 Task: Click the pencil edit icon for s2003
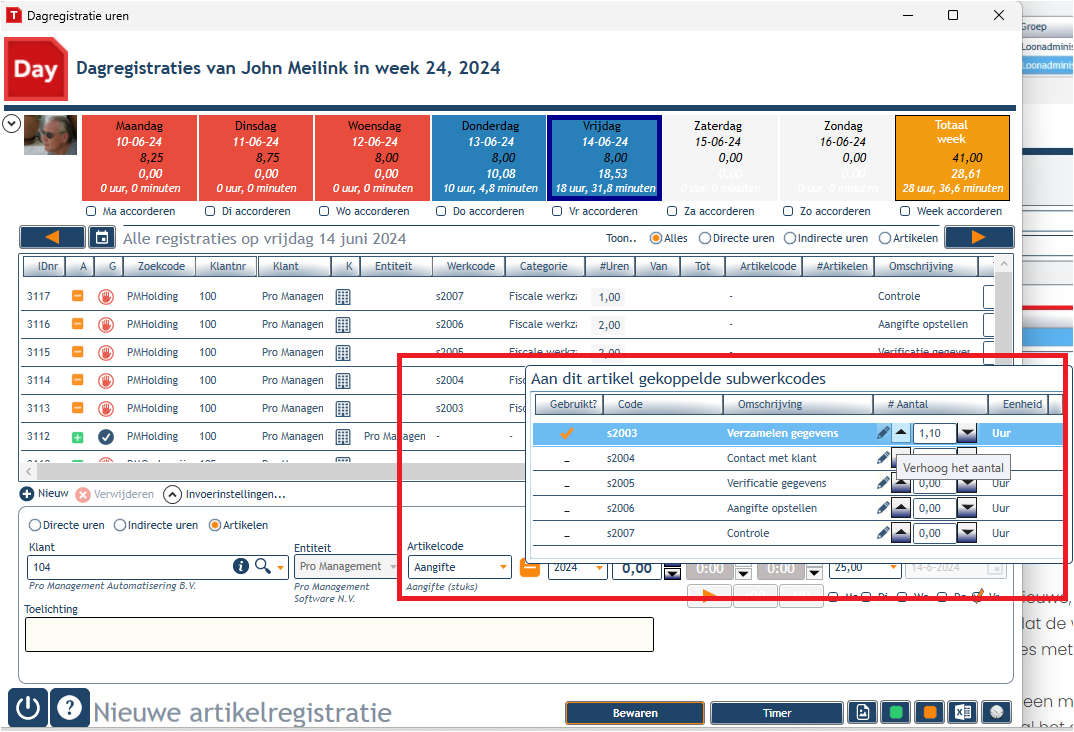[883, 433]
